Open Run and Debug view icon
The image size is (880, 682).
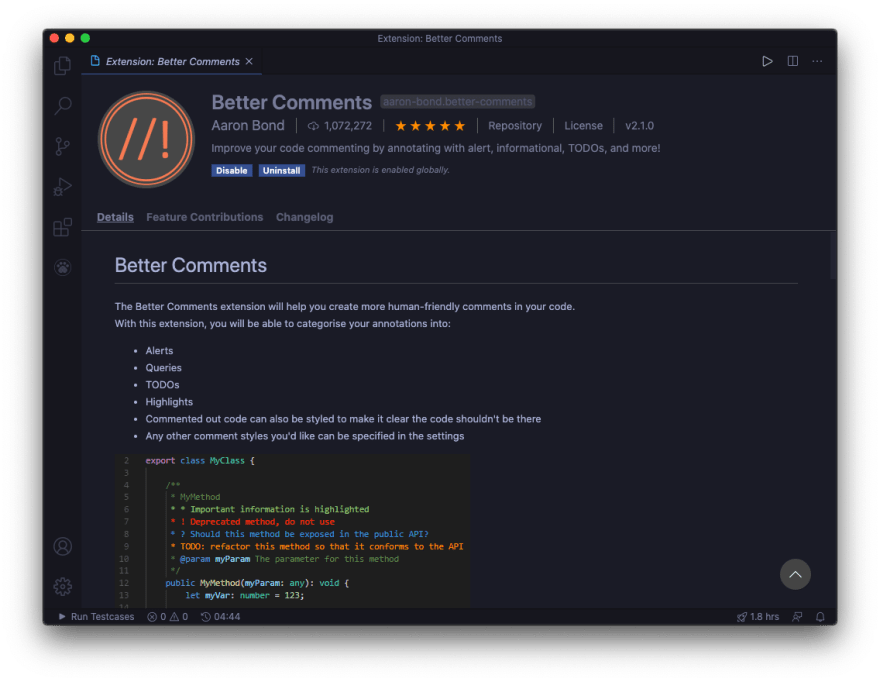coord(62,186)
